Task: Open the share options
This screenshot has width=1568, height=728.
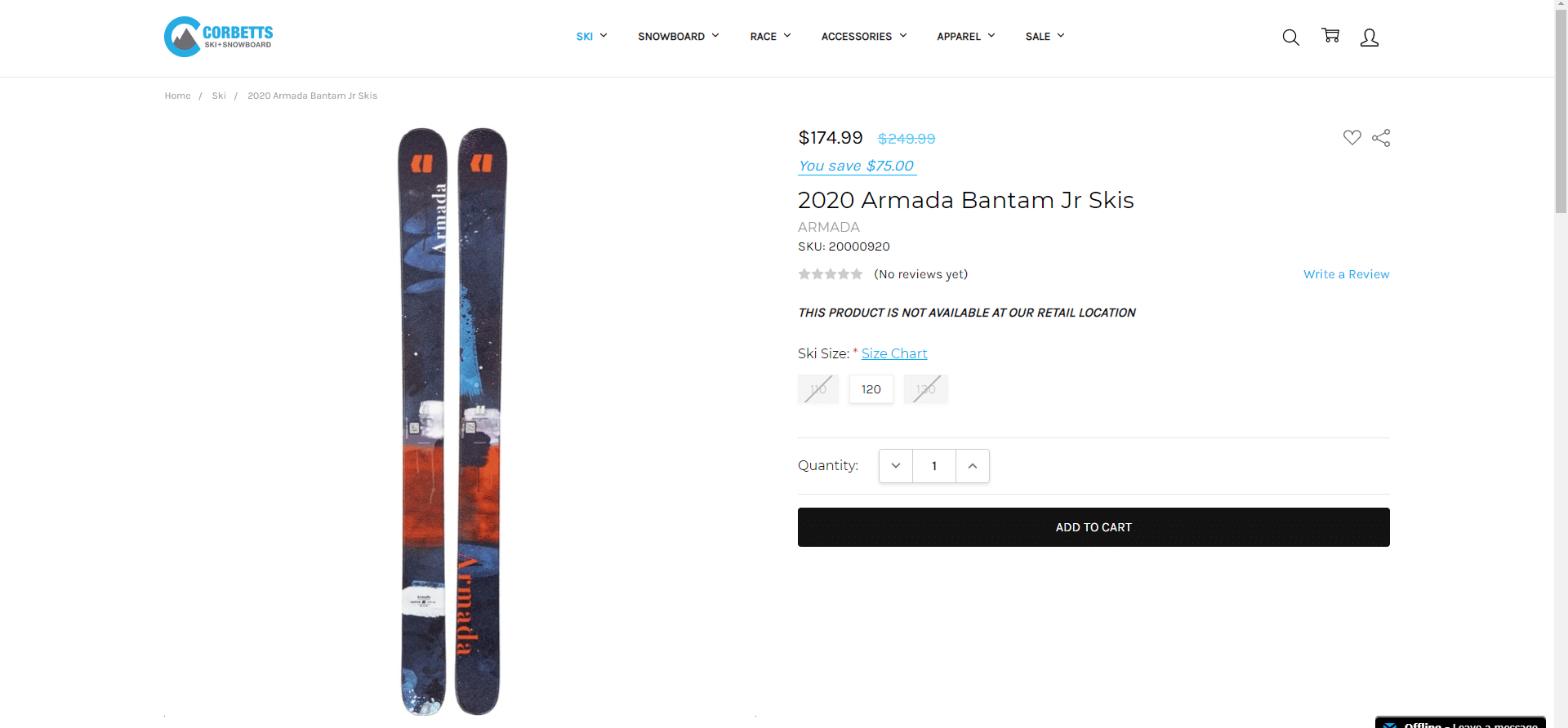Action: (1380, 137)
